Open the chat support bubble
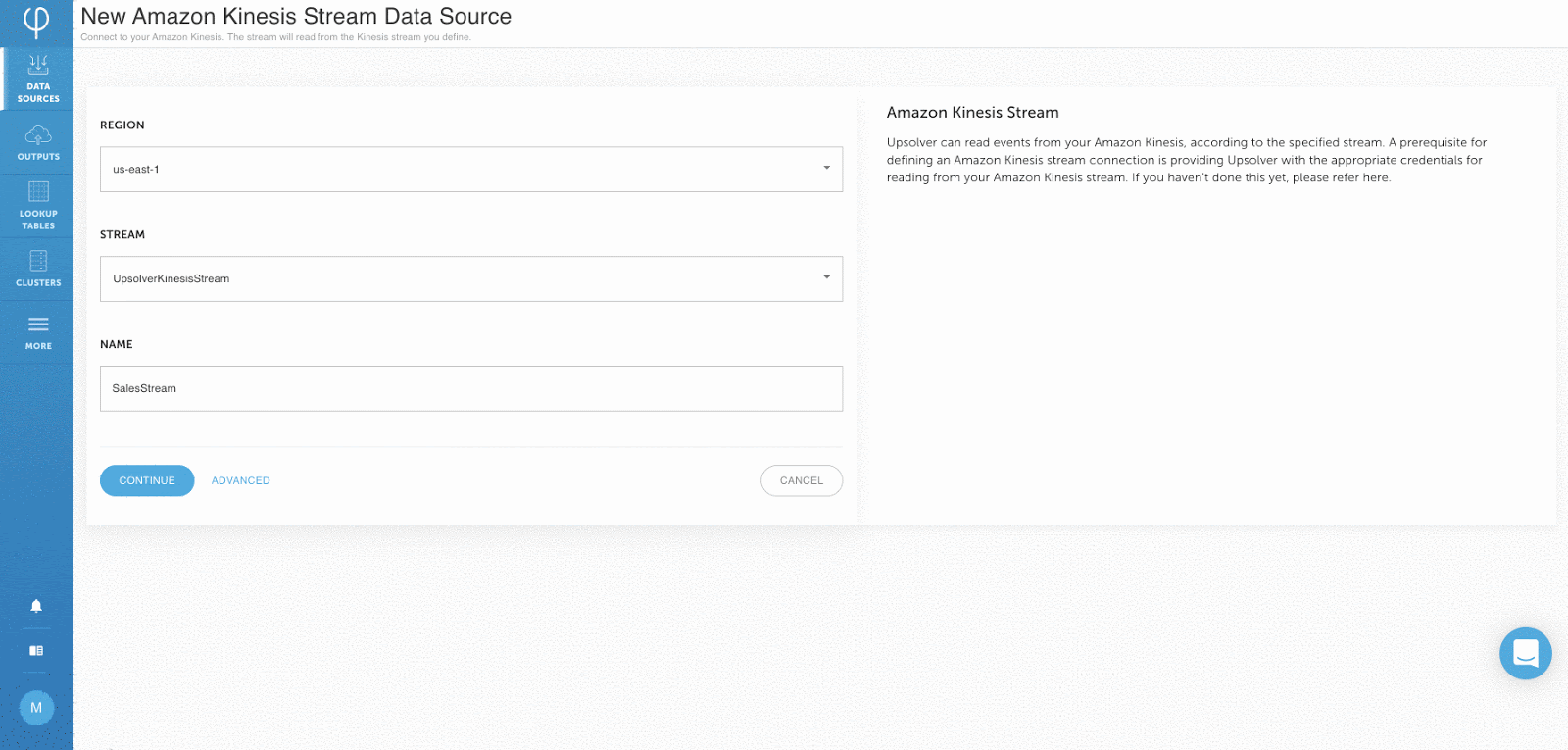The image size is (1568, 750). [1525, 653]
